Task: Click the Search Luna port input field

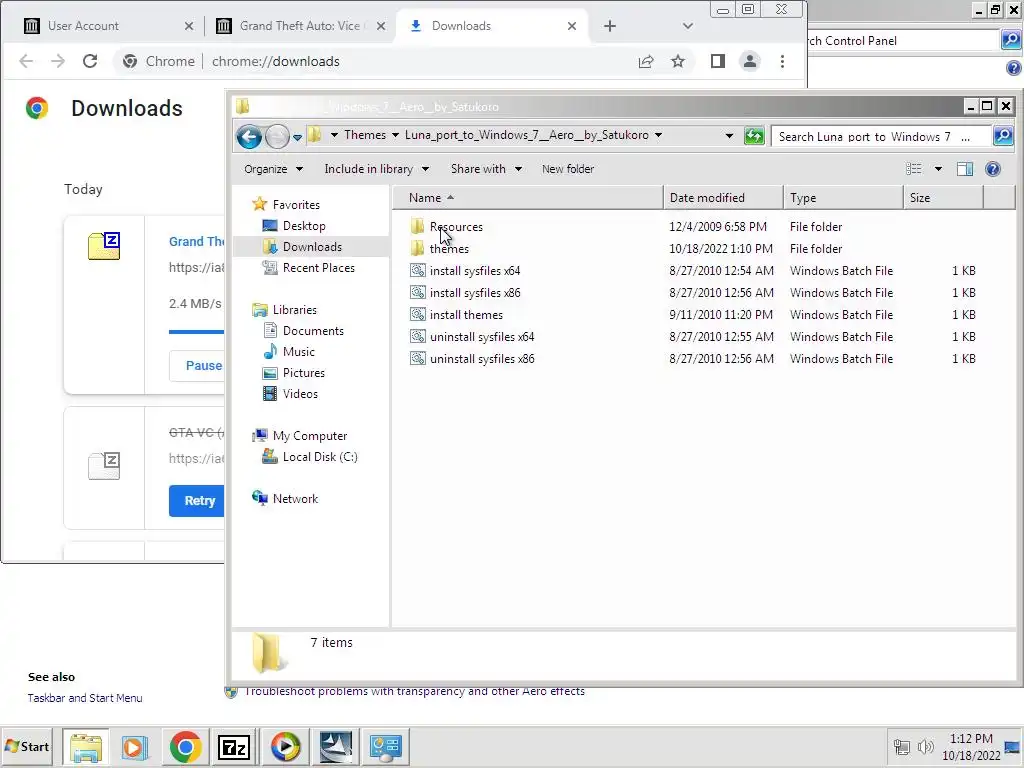Action: (x=882, y=136)
